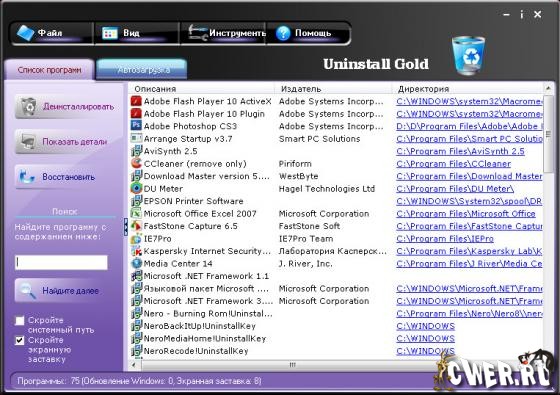Click the NeroMediaHome!UninstallKey icon
This screenshot has width=560, height=395.
click(136, 339)
